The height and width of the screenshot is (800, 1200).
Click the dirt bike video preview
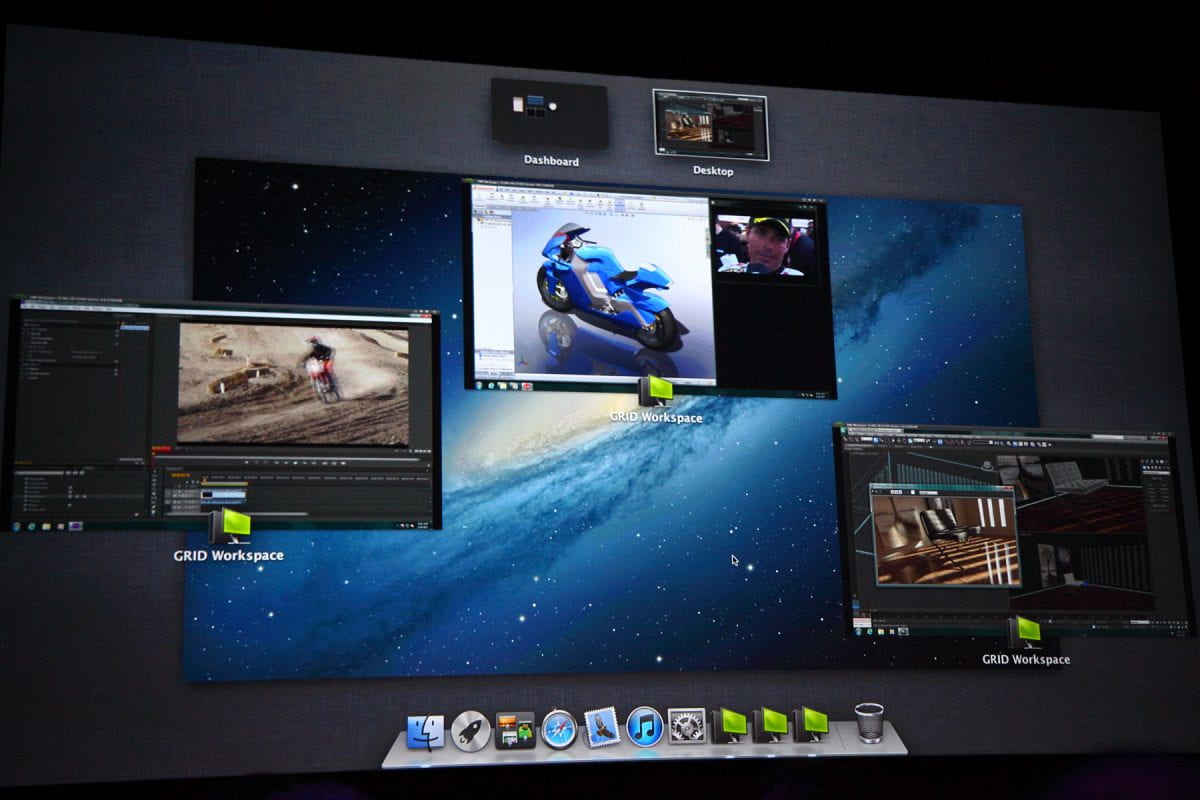pos(294,382)
